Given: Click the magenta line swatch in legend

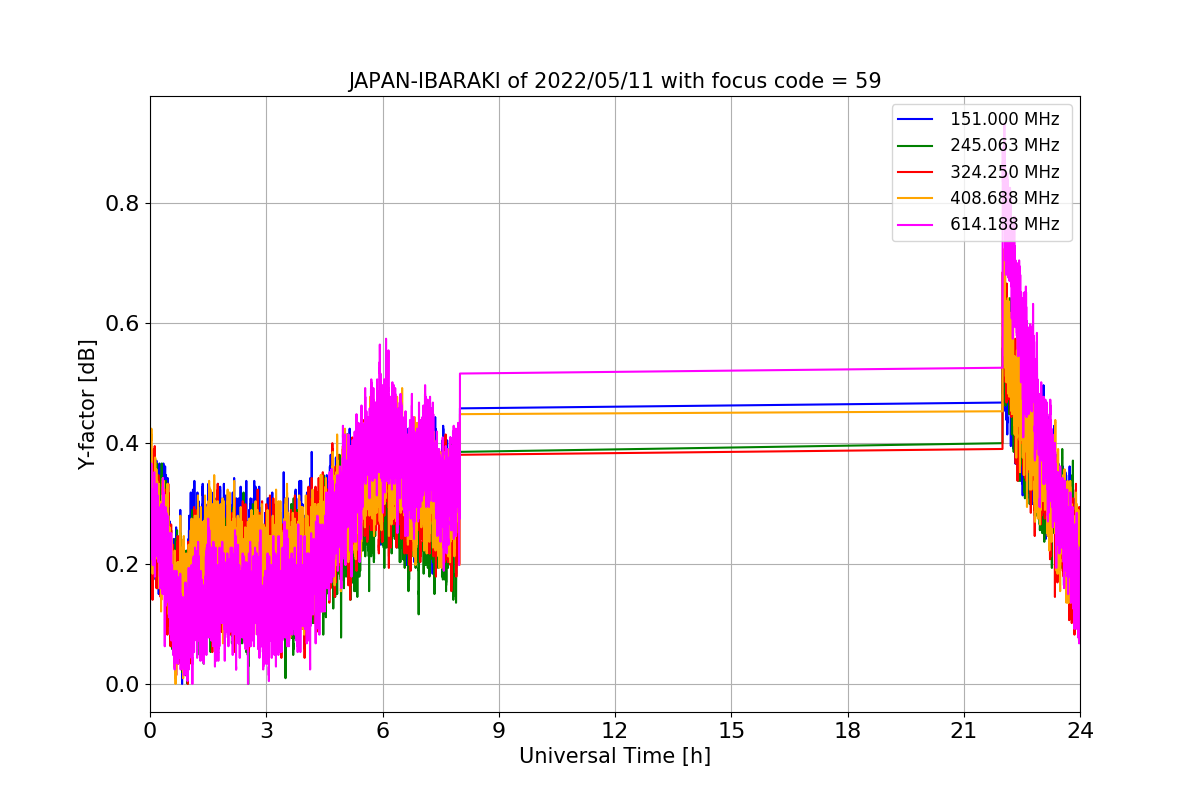Looking at the screenshot, I should click(917, 224).
